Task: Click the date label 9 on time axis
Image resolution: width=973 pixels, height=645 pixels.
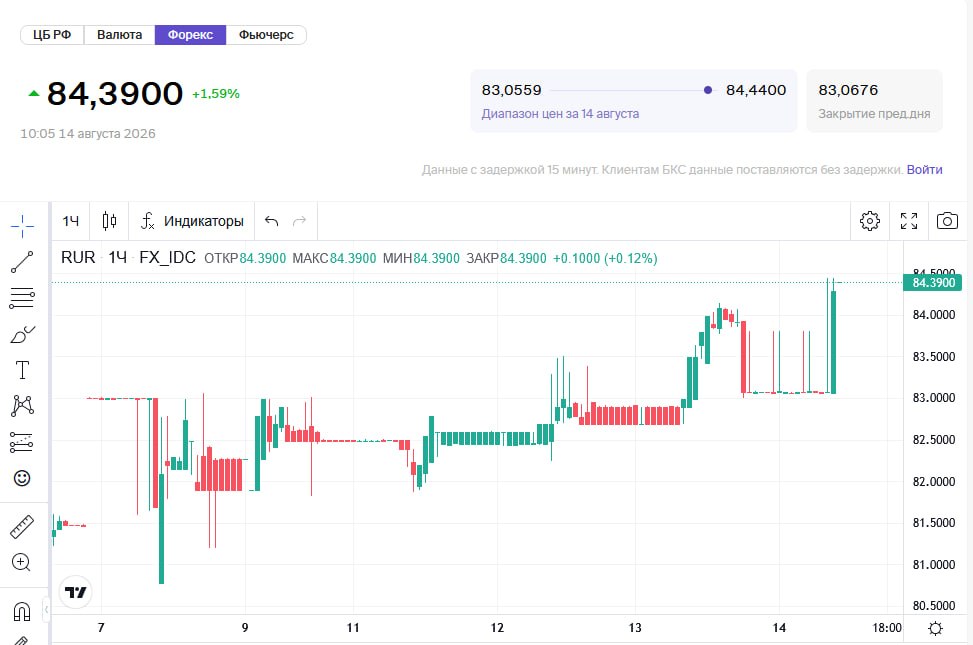Action: [245, 628]
